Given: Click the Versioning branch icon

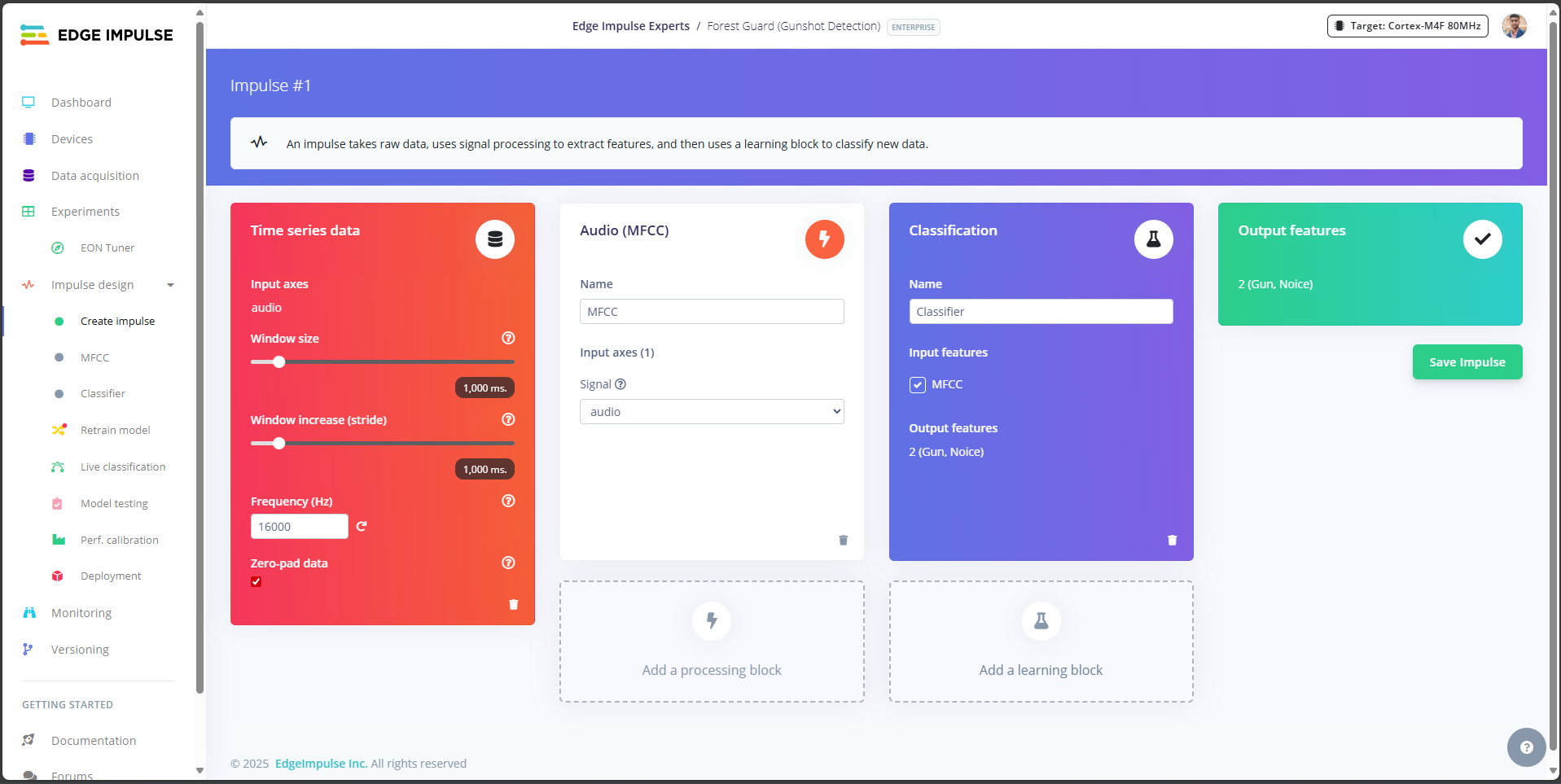Looking at the screenshot, I should coord(29,650).
